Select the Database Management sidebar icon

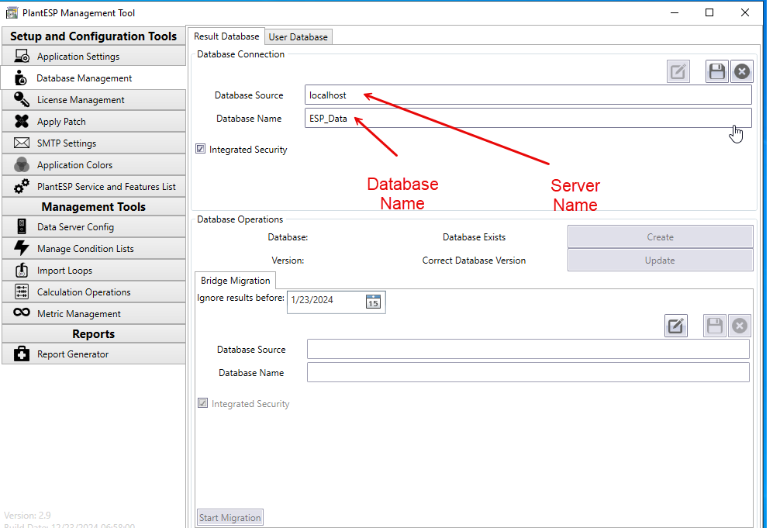21,78
